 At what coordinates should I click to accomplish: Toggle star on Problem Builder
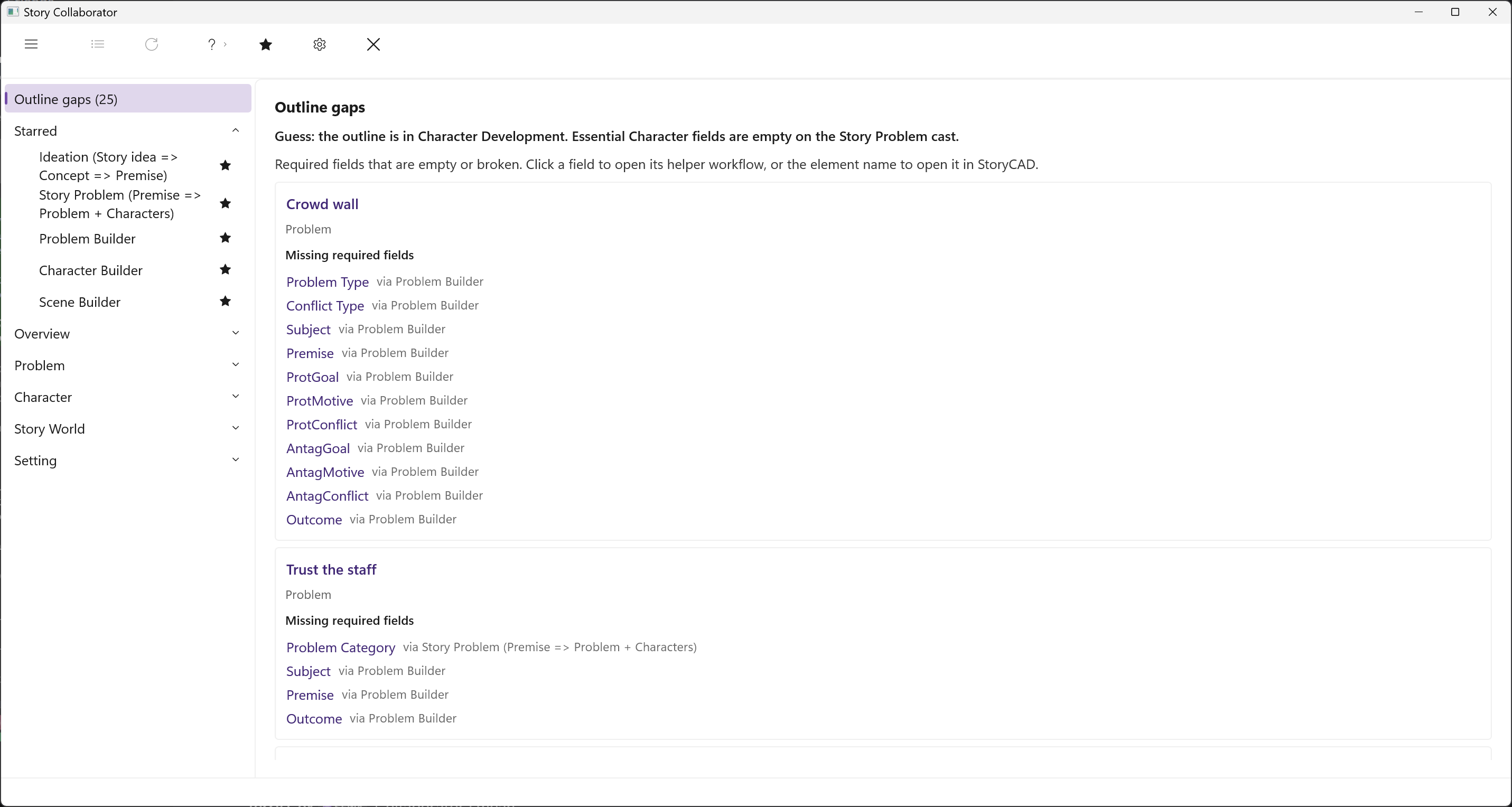pyautogui.click(x=225, y=238)
